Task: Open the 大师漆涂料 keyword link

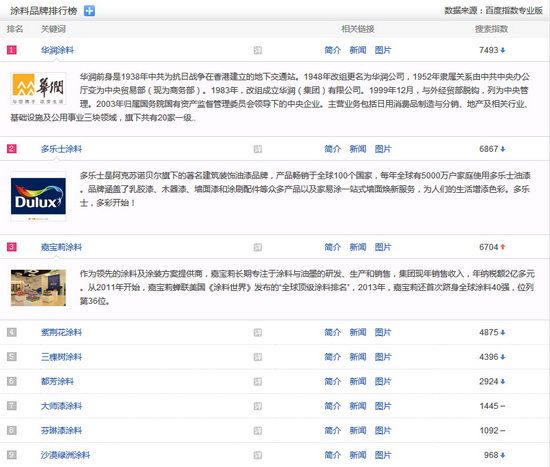Action: click(61, 406)
